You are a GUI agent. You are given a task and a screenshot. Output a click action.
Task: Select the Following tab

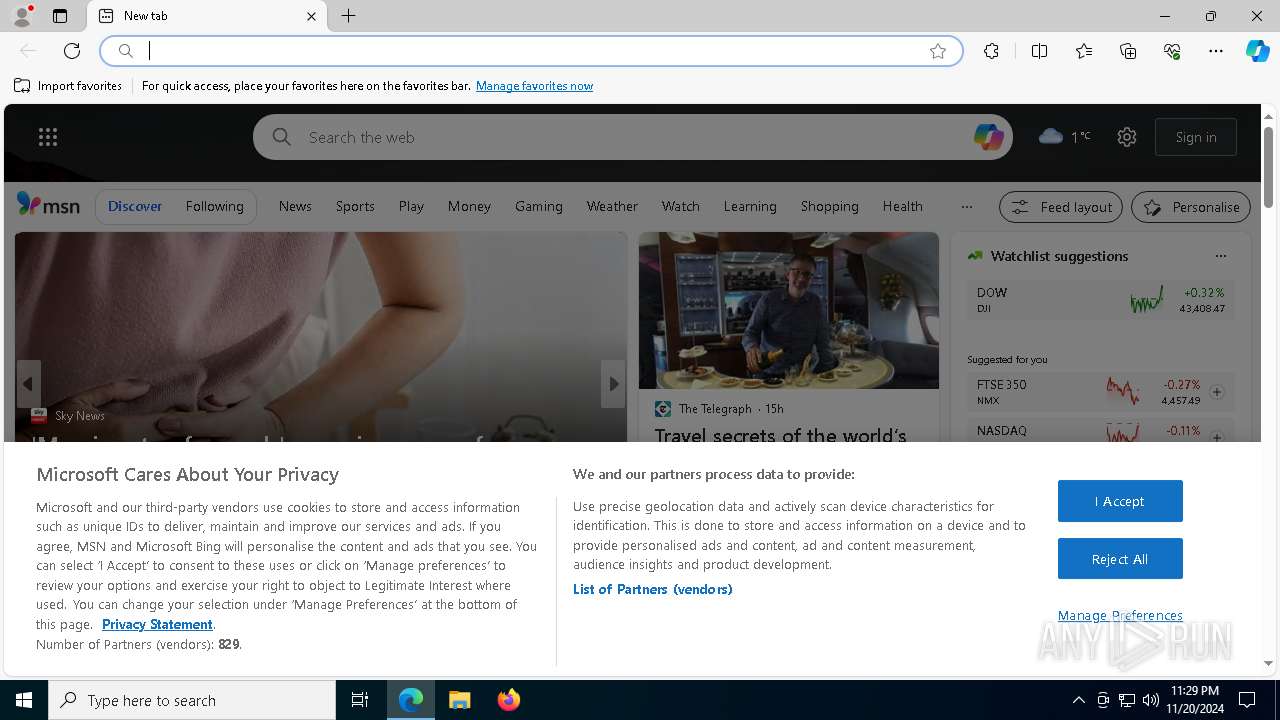[x=214, y=206]
